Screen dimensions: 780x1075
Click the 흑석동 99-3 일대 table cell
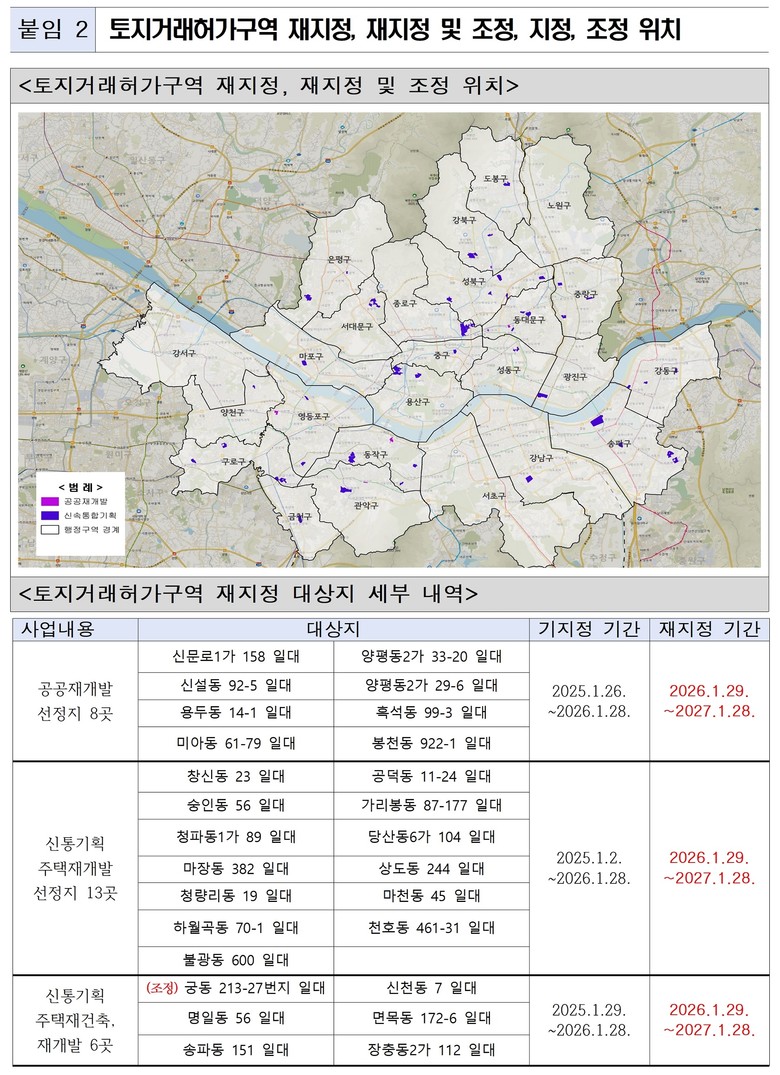[x=430, y=713]
